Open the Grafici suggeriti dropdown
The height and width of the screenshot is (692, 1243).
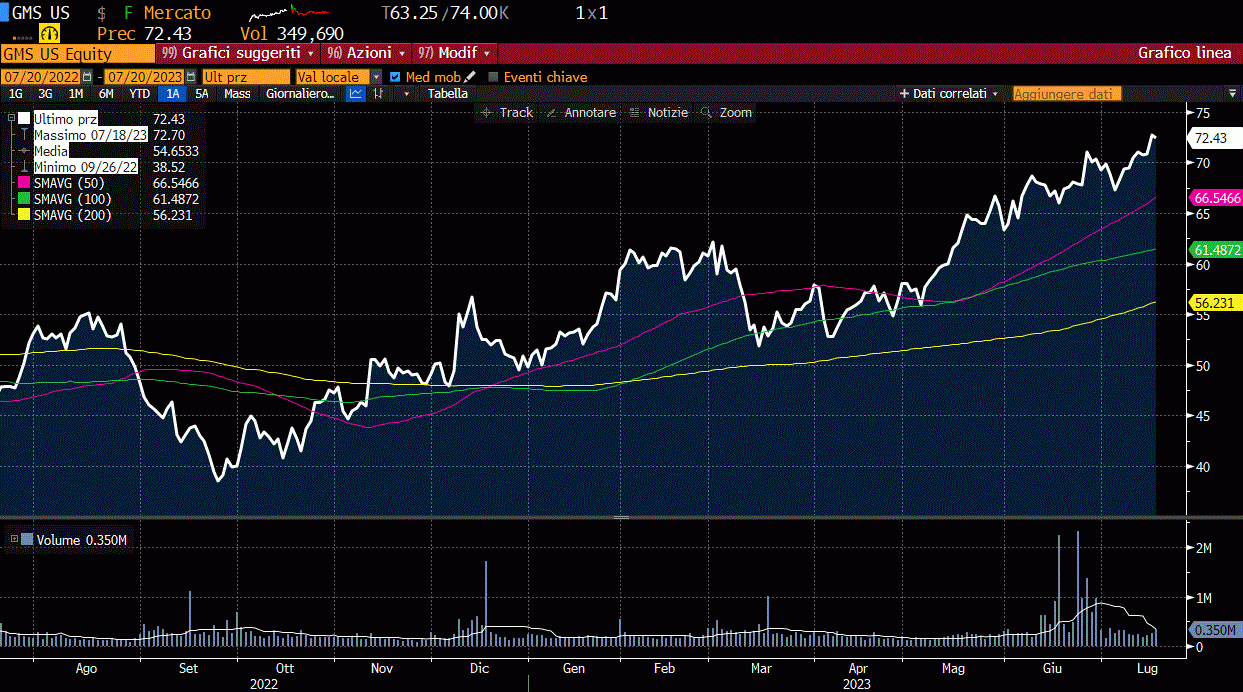click(x=239, y=53)
